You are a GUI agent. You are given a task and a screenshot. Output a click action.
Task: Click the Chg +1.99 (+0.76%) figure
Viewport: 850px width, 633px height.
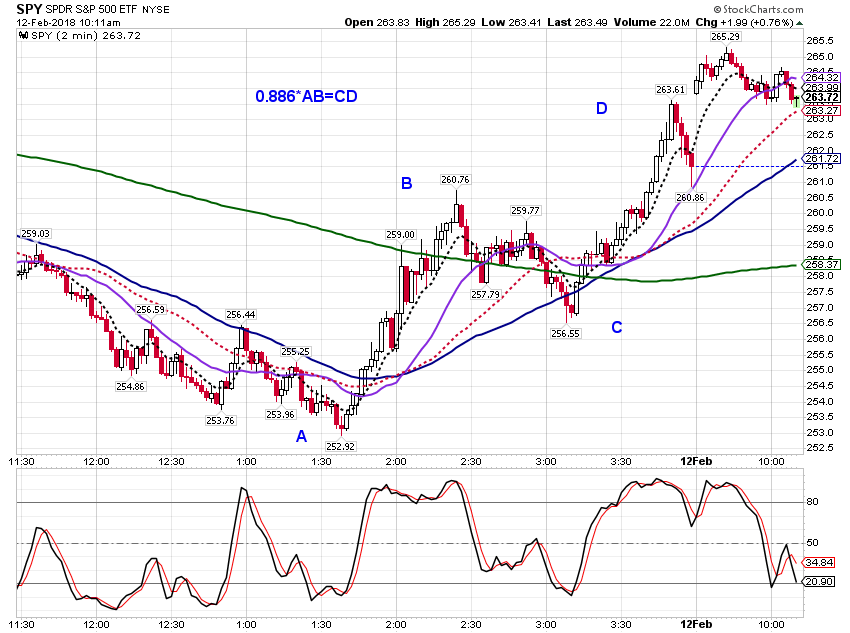pos(744,22)
